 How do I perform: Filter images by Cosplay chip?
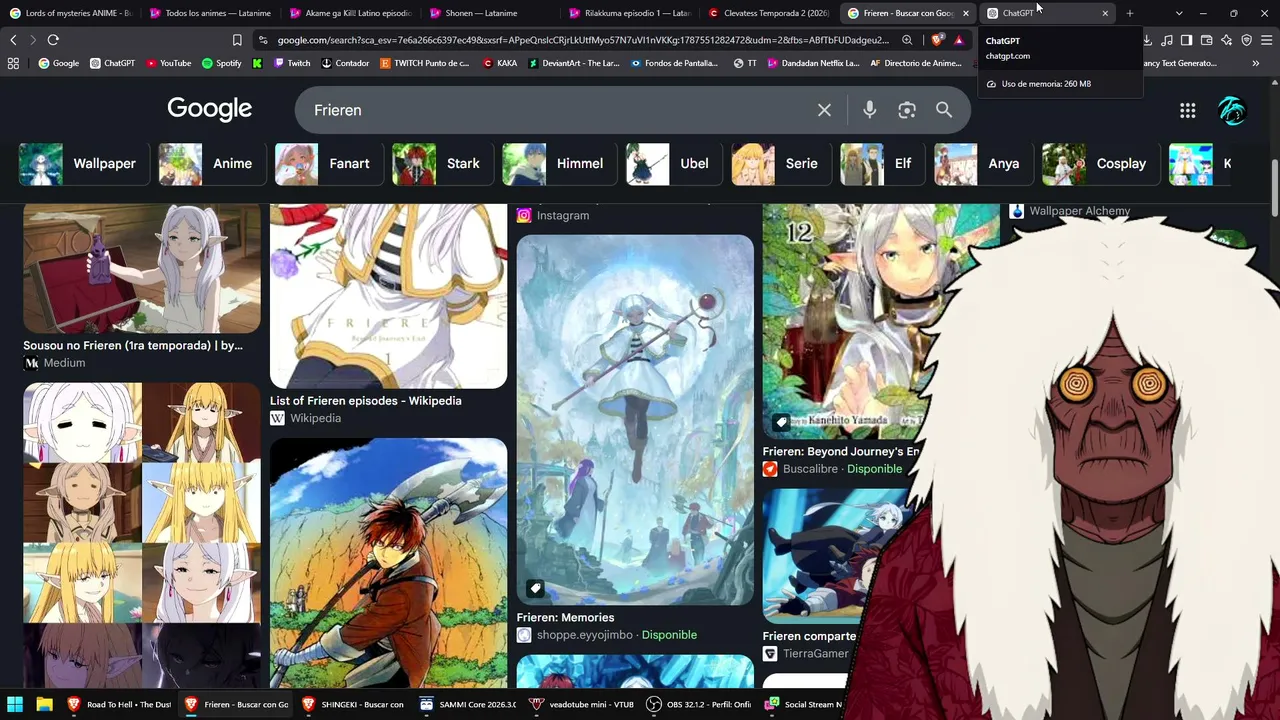point(1101,164)
